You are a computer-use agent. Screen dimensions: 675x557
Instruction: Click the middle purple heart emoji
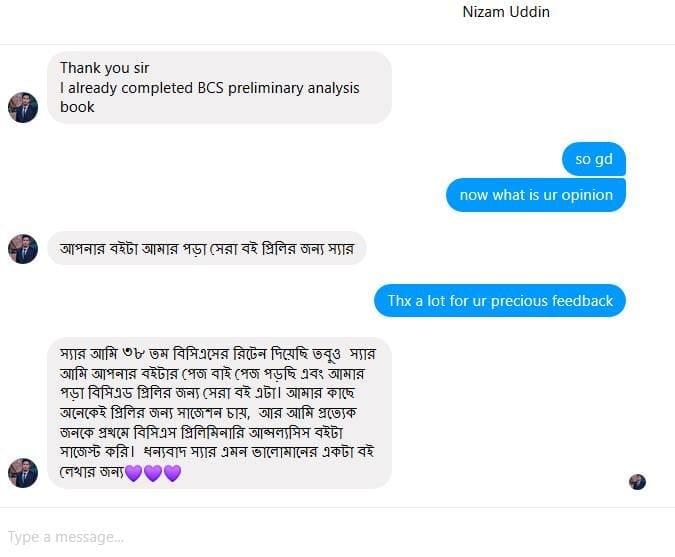coord(153,473)
